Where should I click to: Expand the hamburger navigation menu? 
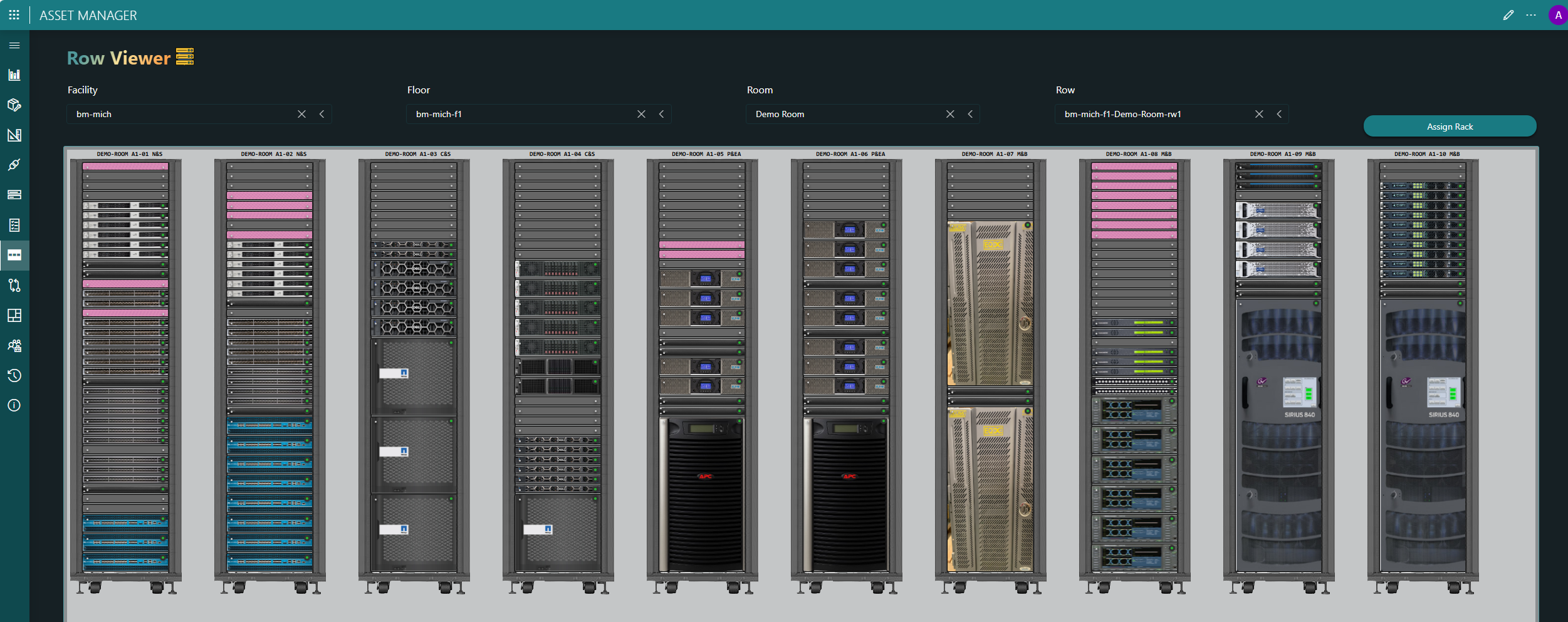coord(14,45)
